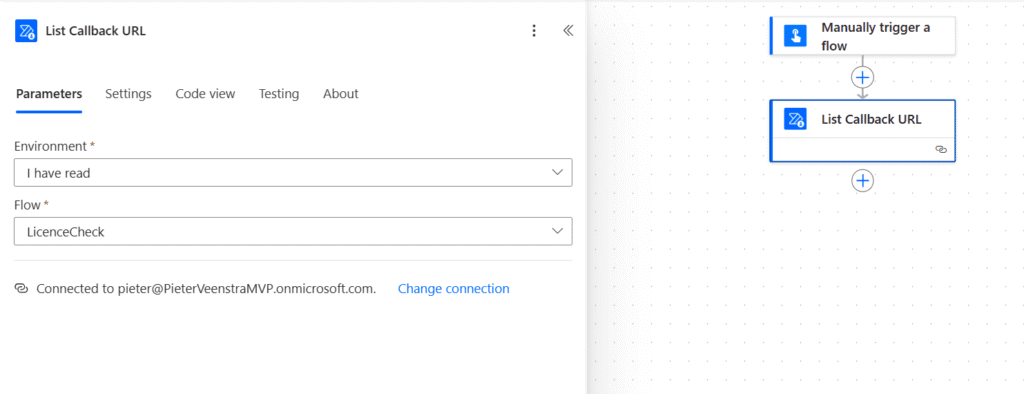The height and width of the screenshot is (394, 1024).
Task: Click the link icon on List Callback URL card
Action: 941,150
